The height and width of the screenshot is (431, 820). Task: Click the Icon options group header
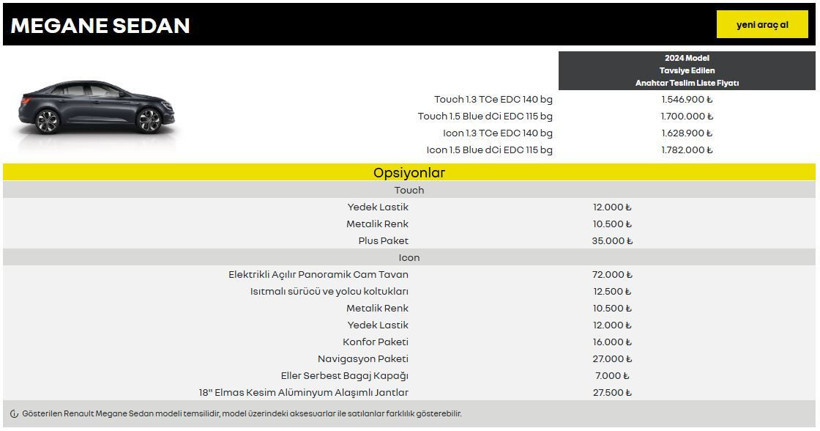409,258
